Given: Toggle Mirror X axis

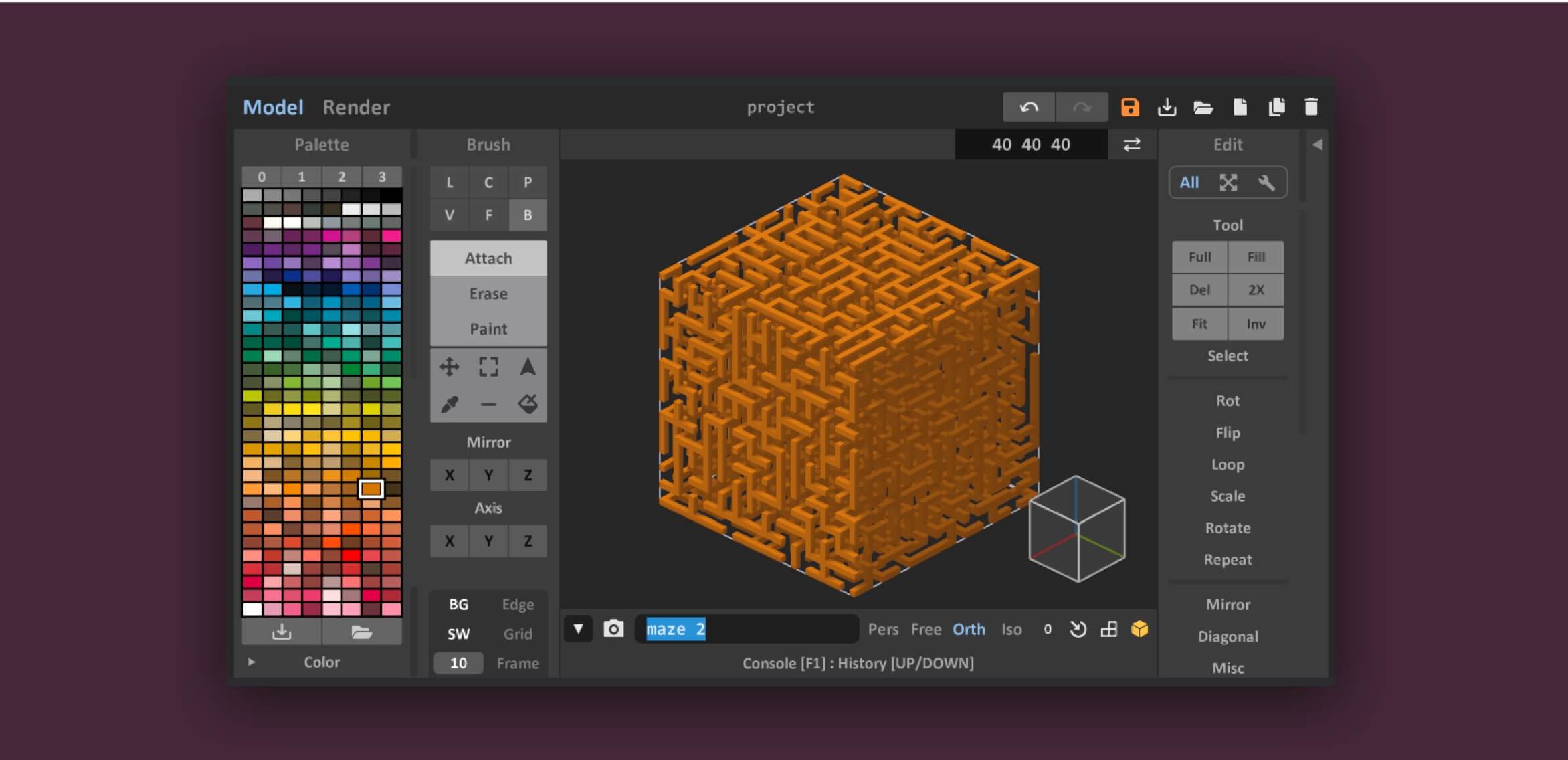Looking at the screenshot, I should coord(450,475).
